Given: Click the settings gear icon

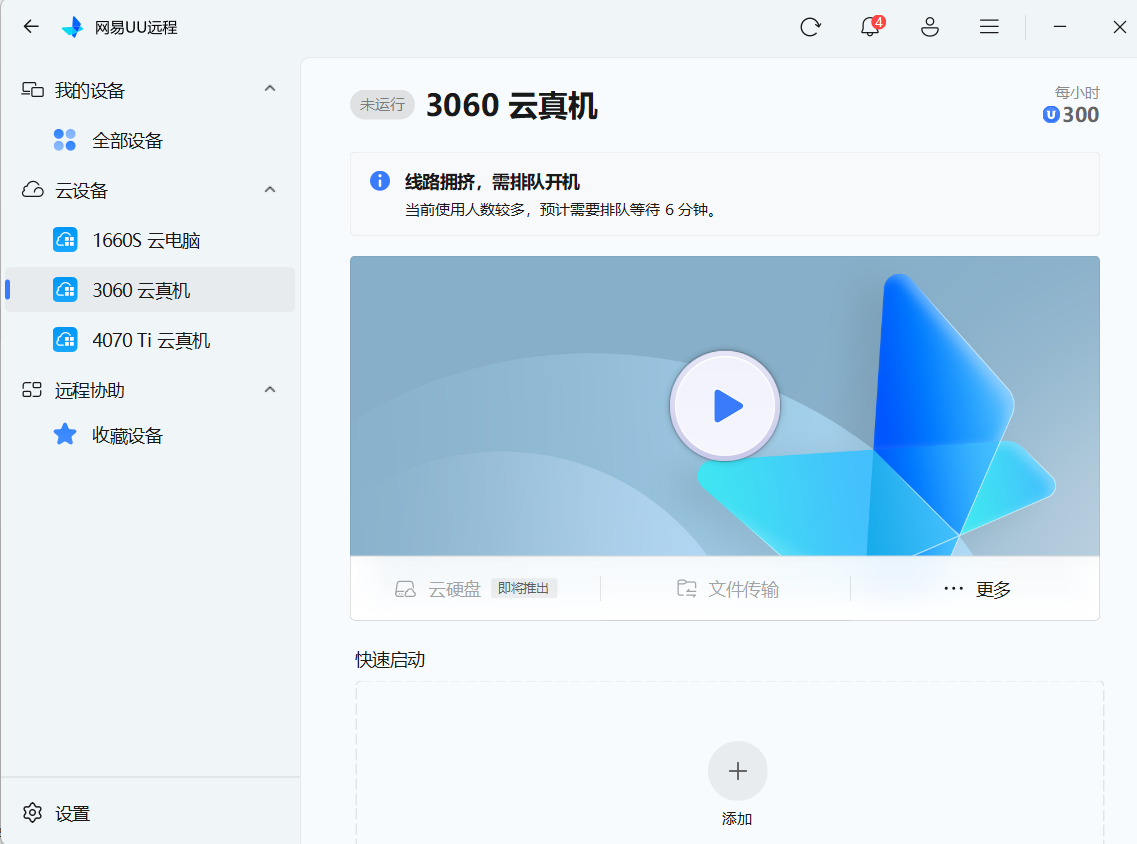Looking at the screenshot, I should pos(33,813).
